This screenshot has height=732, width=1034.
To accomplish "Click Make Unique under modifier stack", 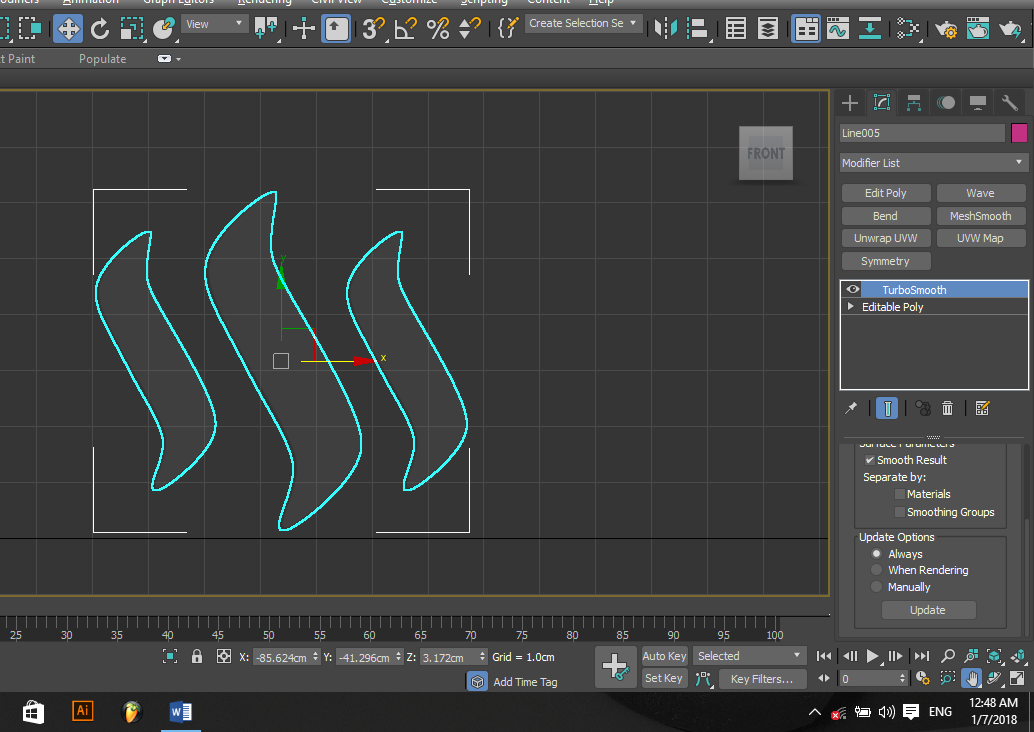I will click(923, 408).
